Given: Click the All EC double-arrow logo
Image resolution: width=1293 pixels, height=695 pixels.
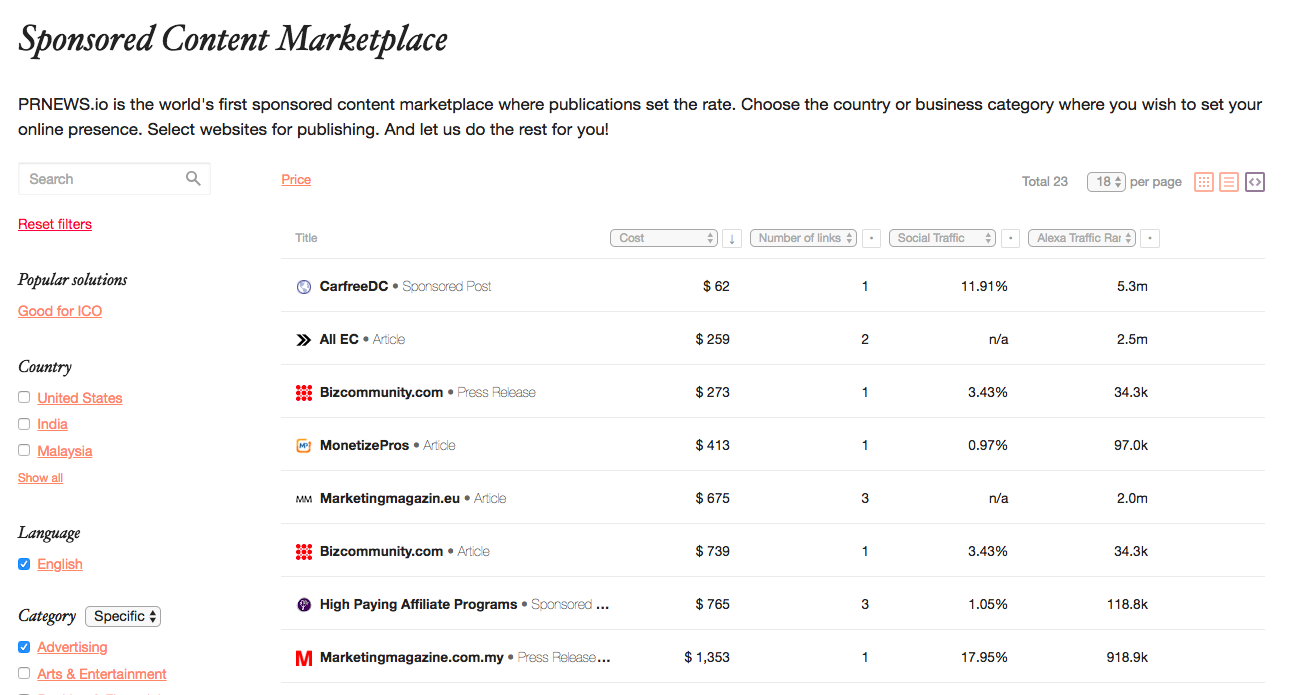Looking at the screenshot, I should pos(304,340).
